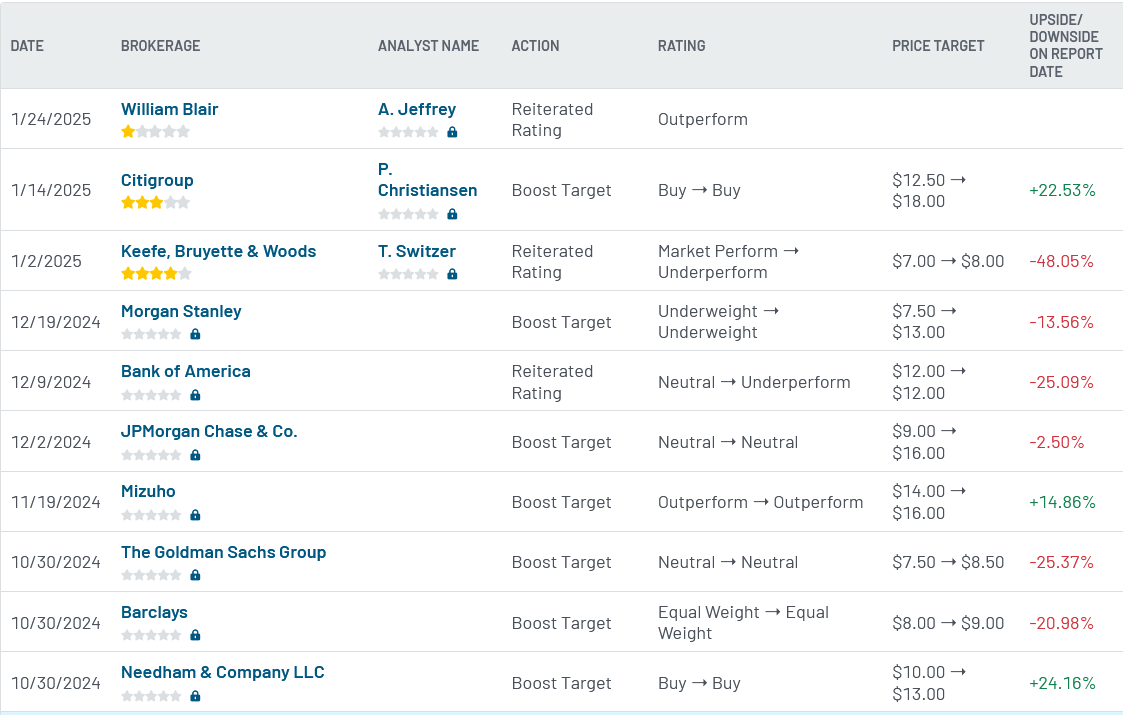Screen dimensions: 1123x715
Task: Click the $12.50 → $18.00 price target
Action: 929,191
